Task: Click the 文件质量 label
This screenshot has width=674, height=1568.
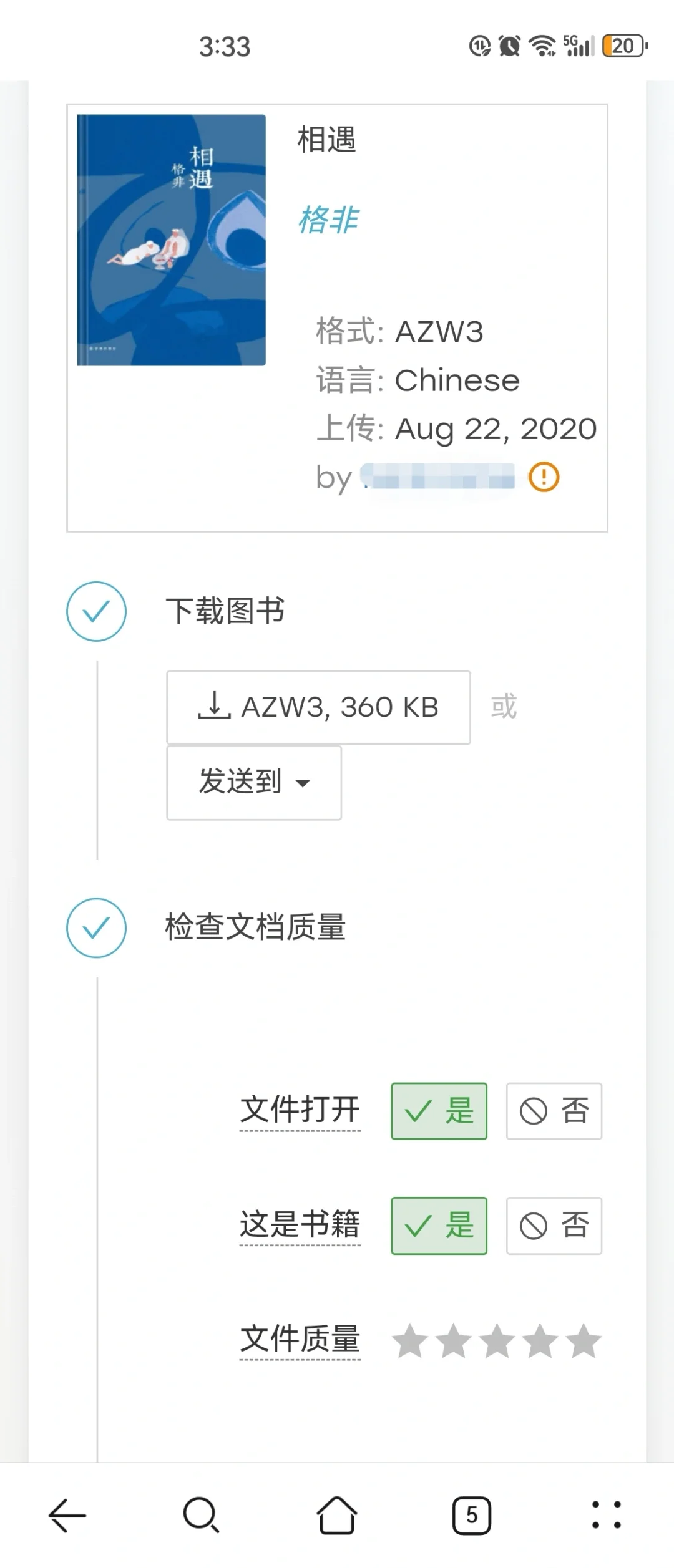Action: pyautogui.click(x=300, y=1340)
